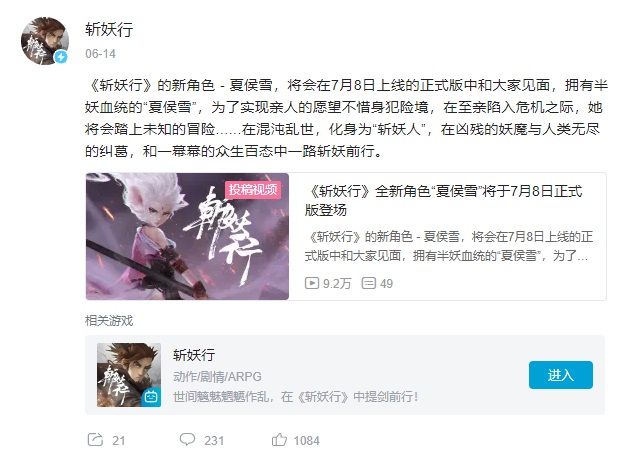631x463 pixels.
Task: Open the 夏侯雪 video thumbnail
Action: point(187,237)
